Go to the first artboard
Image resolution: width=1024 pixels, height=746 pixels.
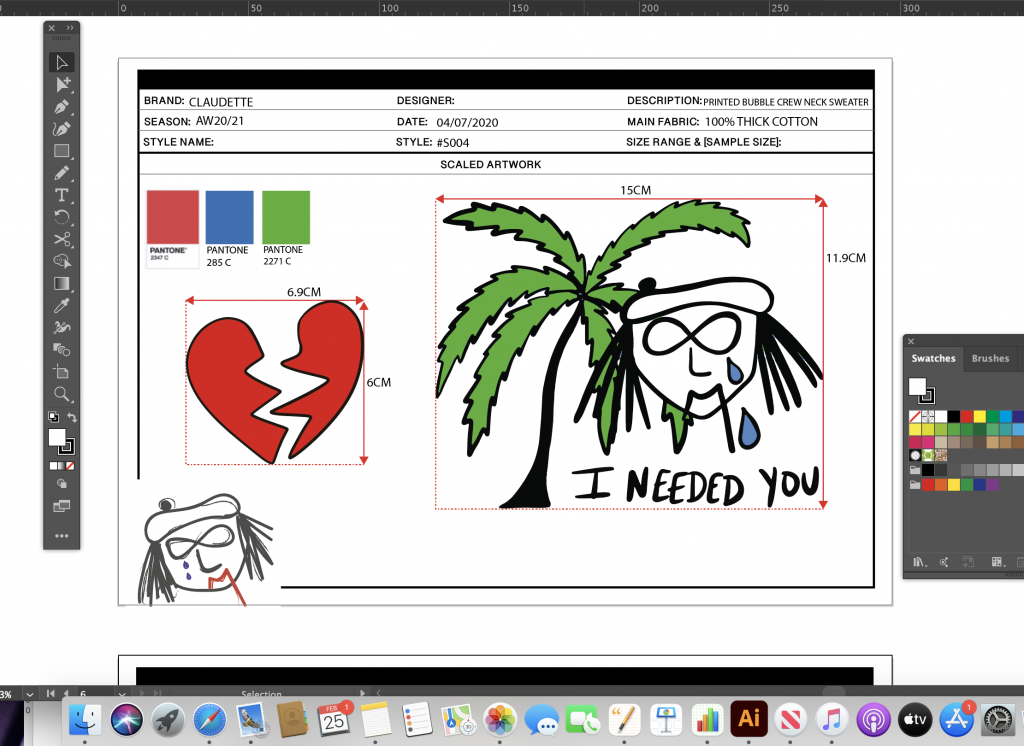coord(50,693)
